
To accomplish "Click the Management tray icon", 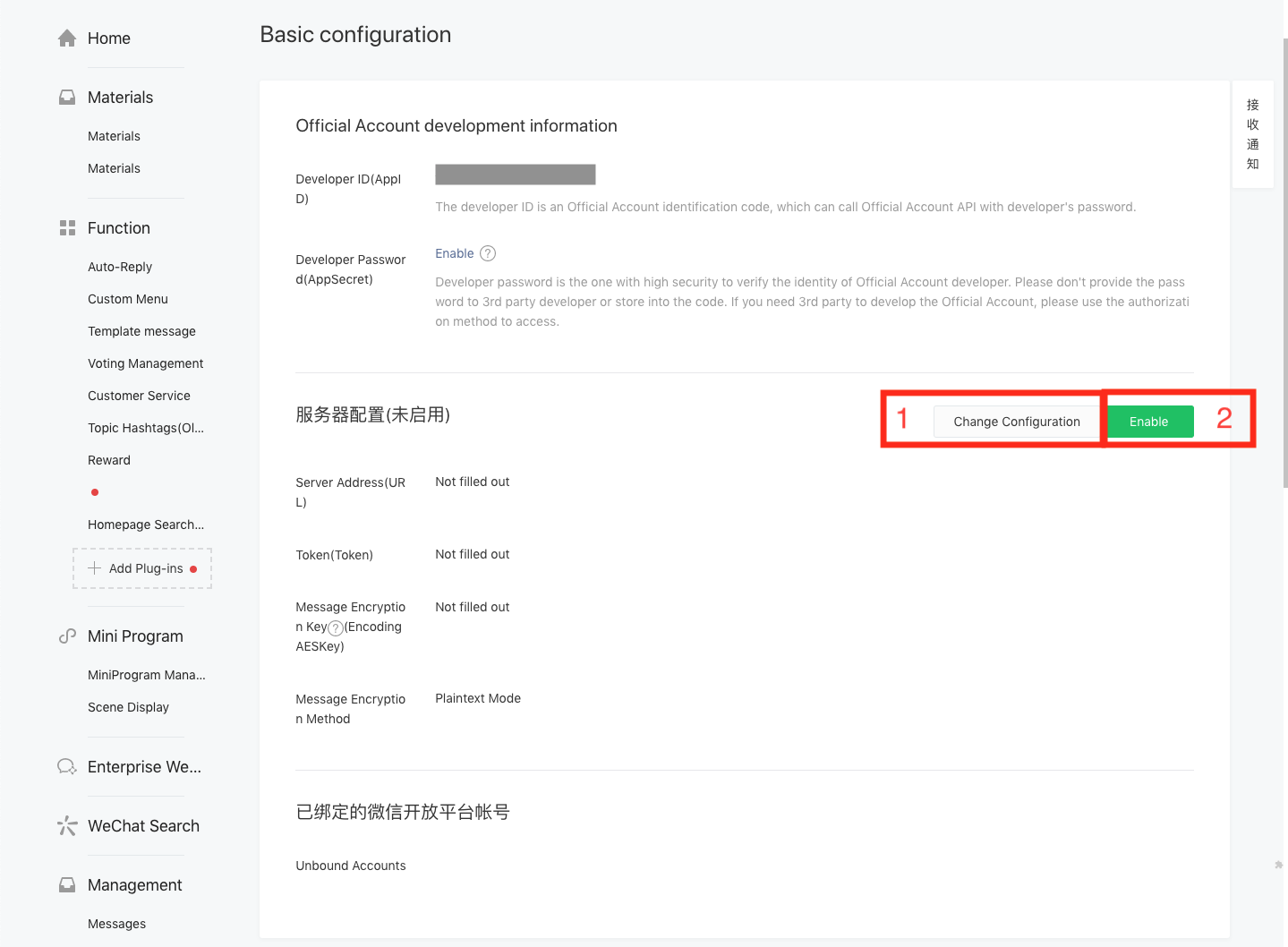I will coord(67,885).
